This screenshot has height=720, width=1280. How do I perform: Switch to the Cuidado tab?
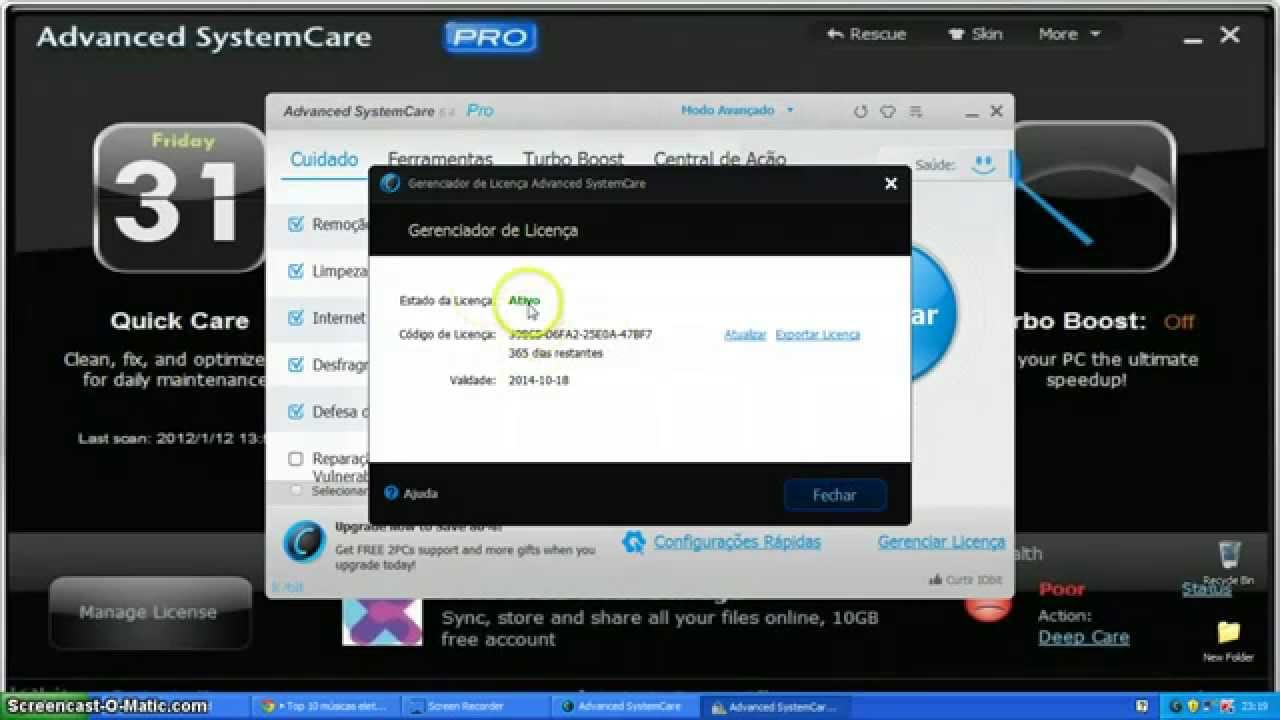(324, 159)
